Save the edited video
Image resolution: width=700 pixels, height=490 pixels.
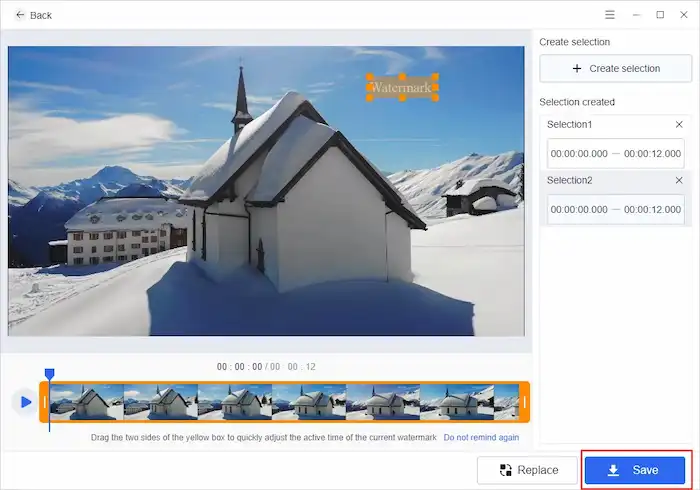[x=635, y=470]
